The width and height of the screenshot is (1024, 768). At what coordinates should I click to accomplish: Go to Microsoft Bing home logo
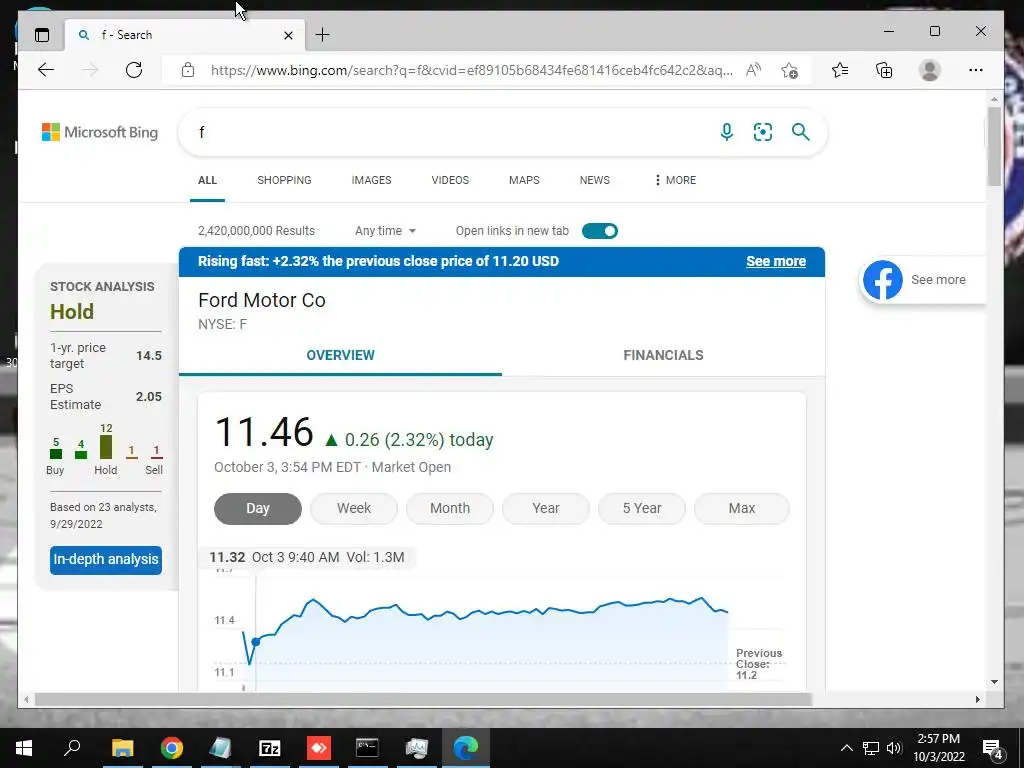click(100, 132)
